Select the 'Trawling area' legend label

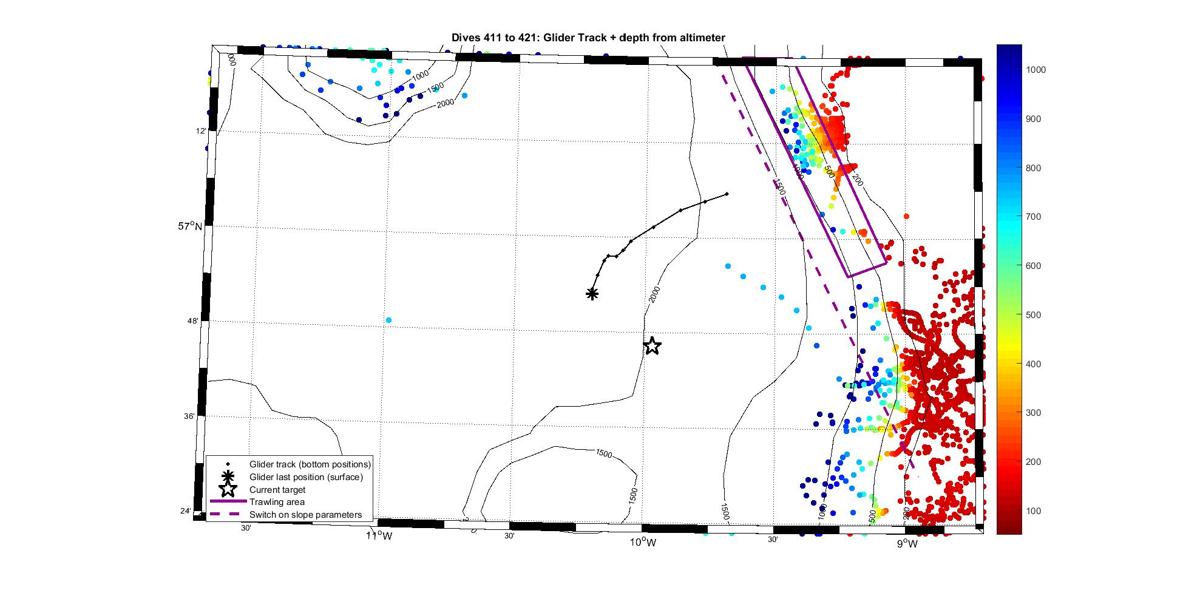point(277,502)
